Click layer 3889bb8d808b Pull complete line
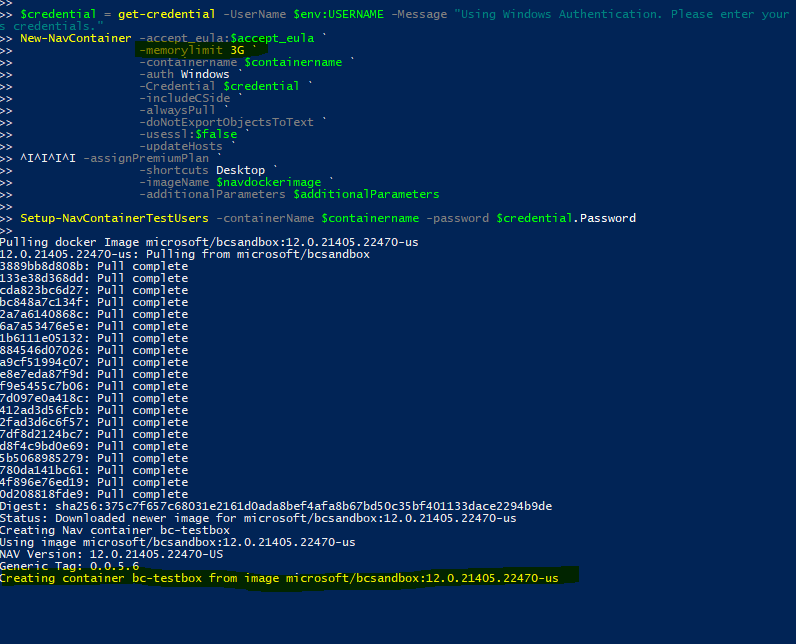This screenshot has width=796, height=644. click(94, 266)
